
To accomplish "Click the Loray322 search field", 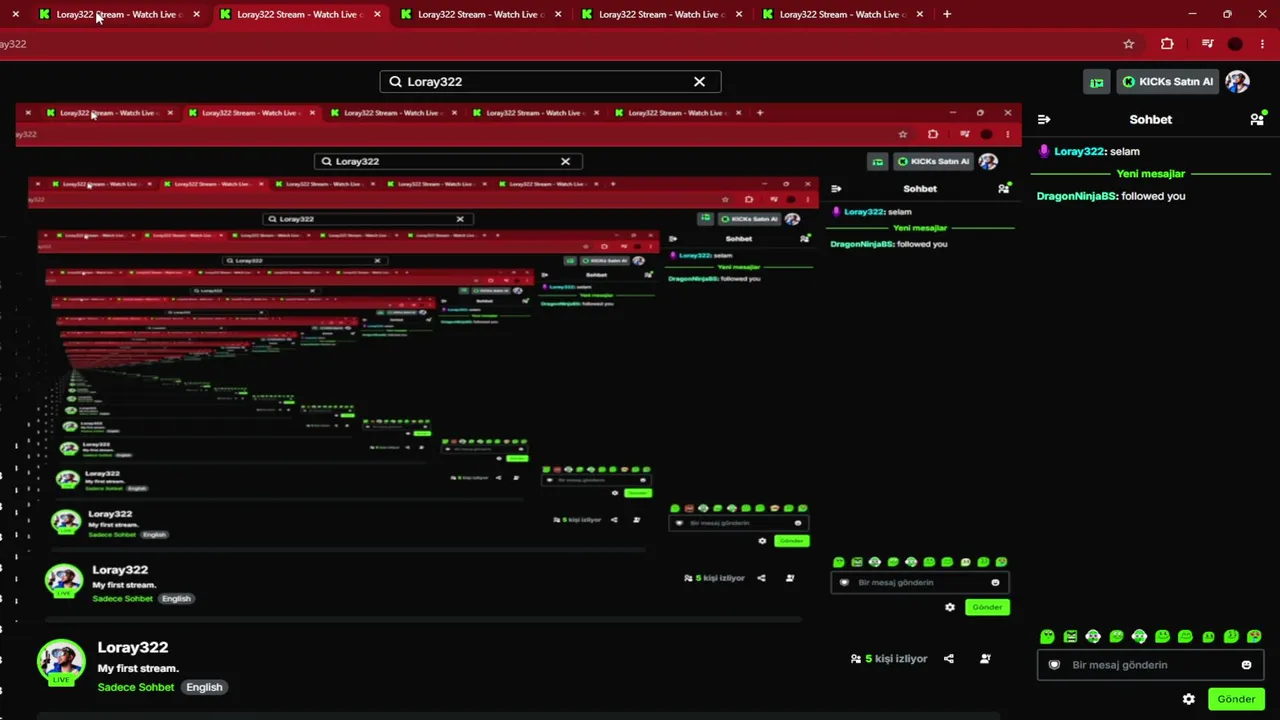I will 550,81.
